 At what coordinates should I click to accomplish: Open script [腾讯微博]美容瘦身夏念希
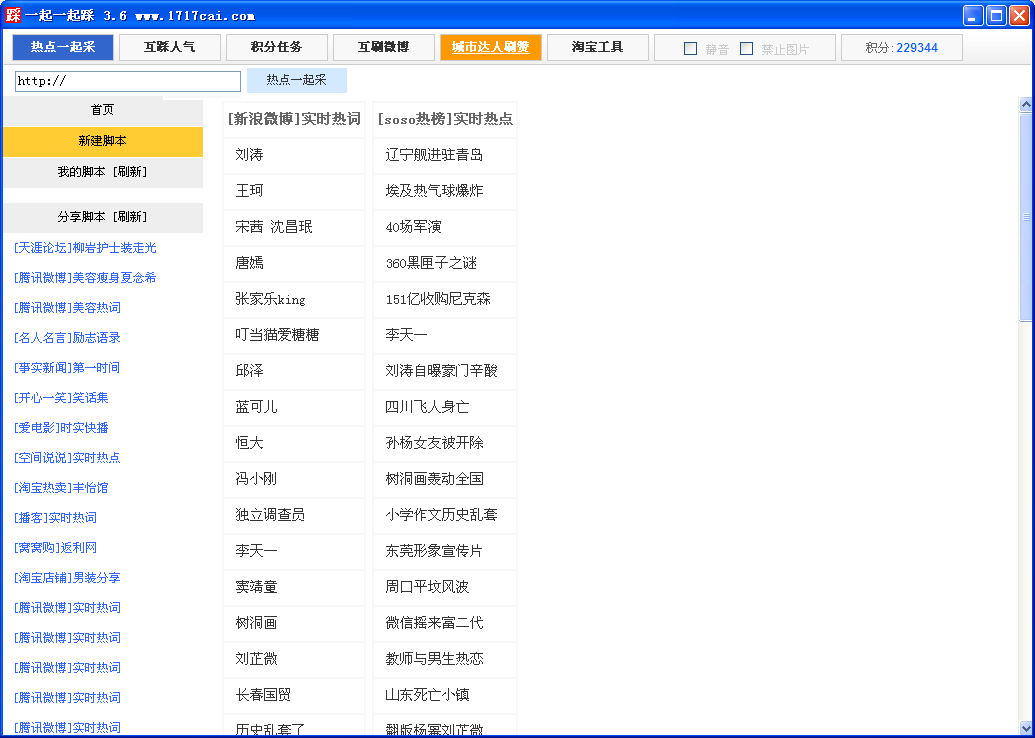(x=85, y=278)
